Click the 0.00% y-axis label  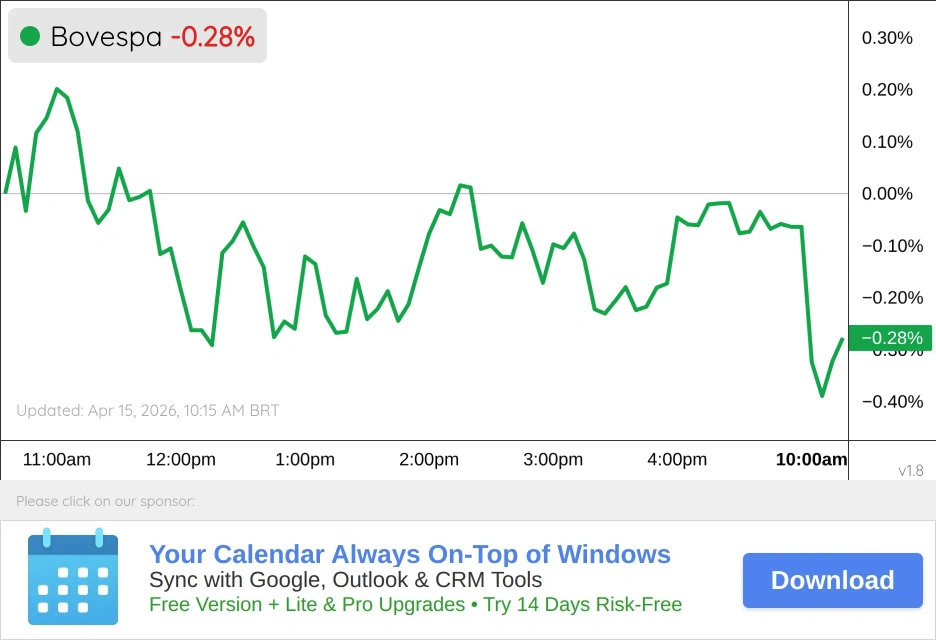pos(887,194)
